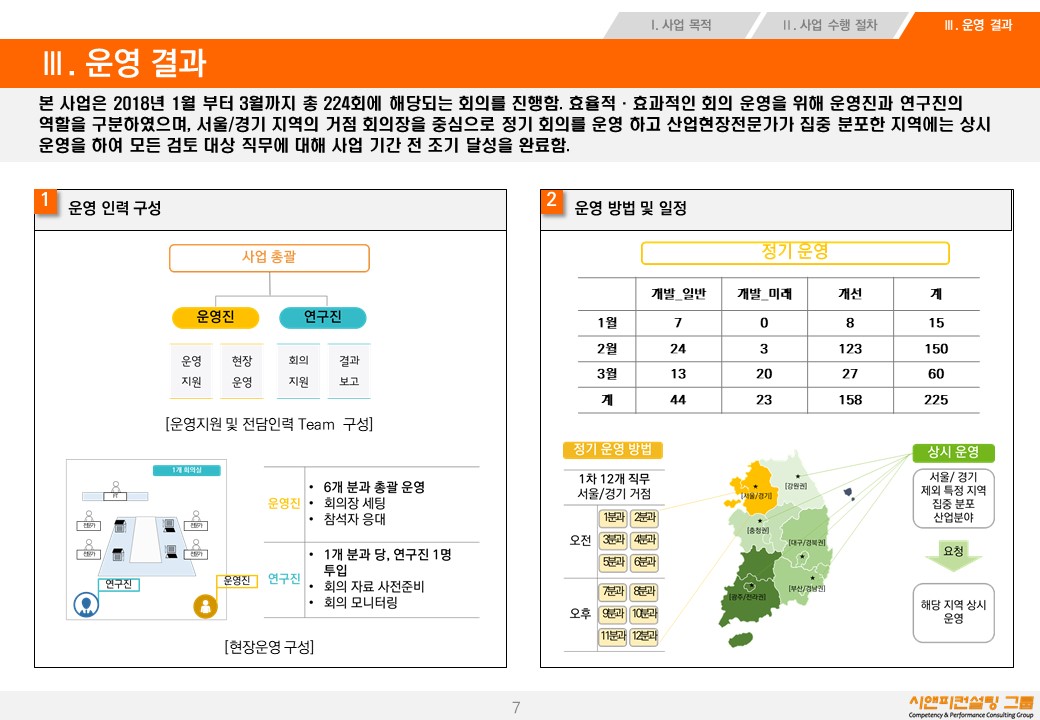Select the 1분과 box

(613, 517)
